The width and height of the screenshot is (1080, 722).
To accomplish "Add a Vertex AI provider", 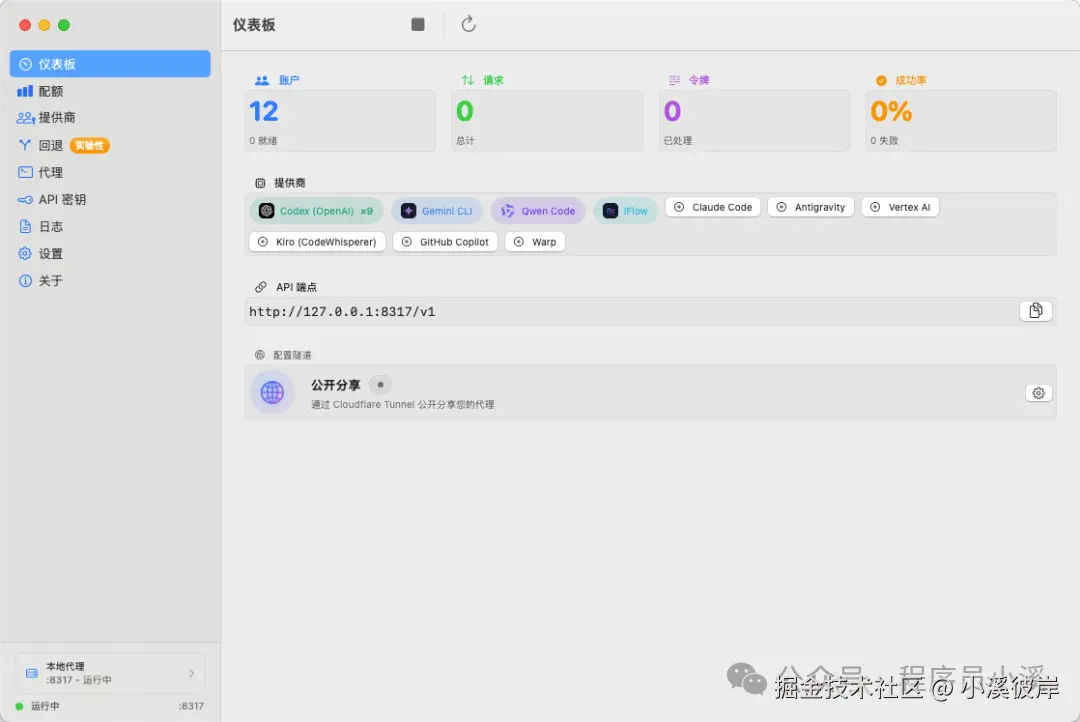I will tap(900, 207).
